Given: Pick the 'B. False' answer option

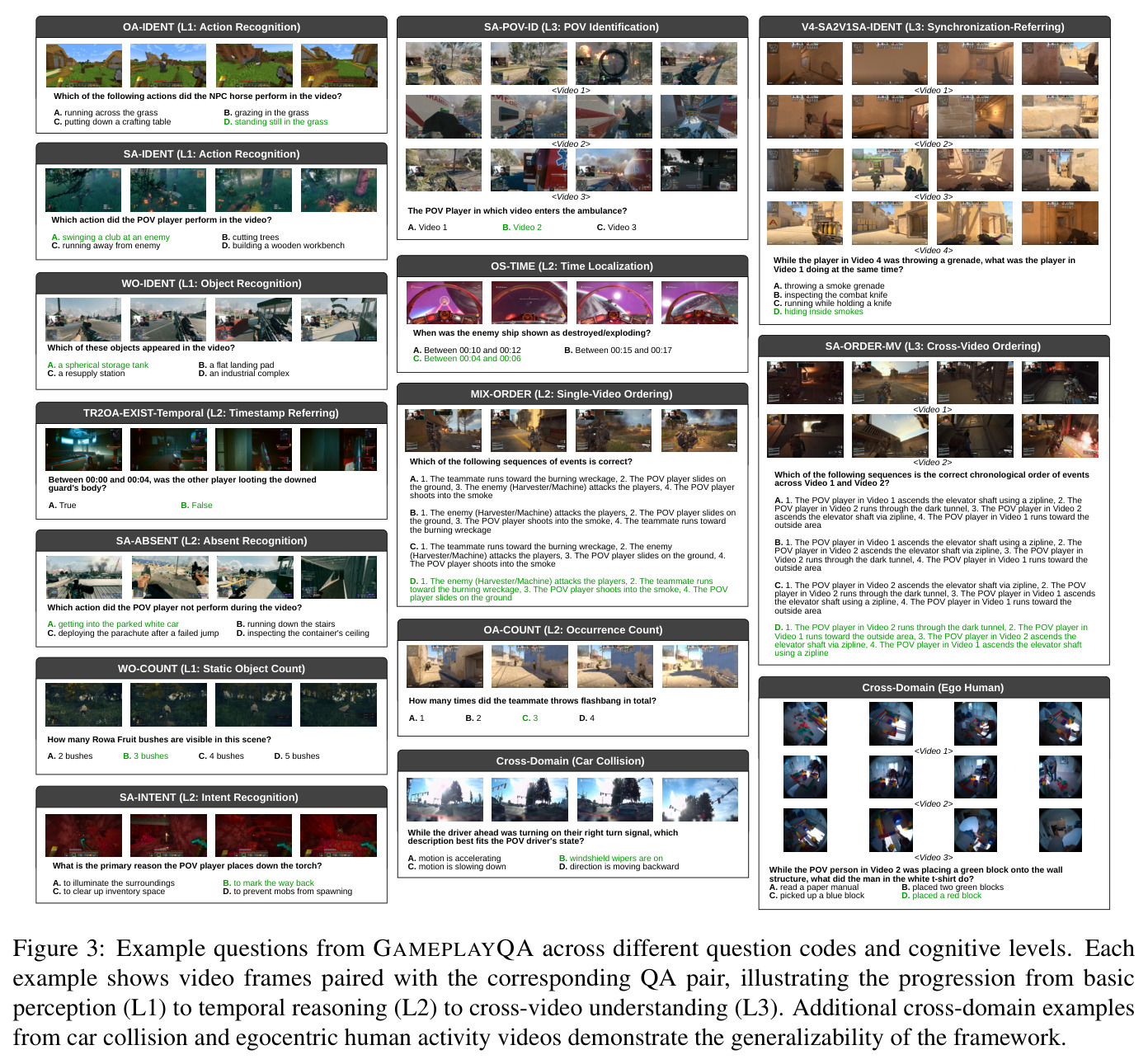Looking at the screenshot, I should pyautogui.click(x=196, y=506).
